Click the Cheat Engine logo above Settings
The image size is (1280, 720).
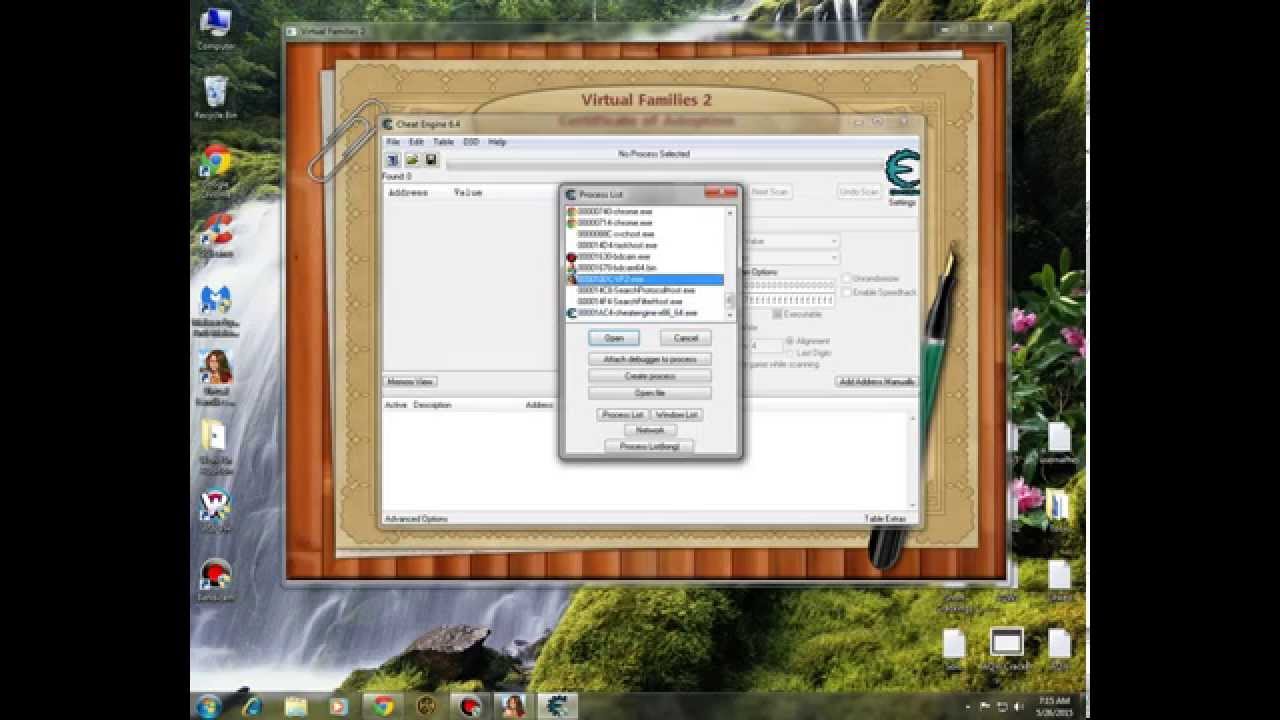(903, 172)
